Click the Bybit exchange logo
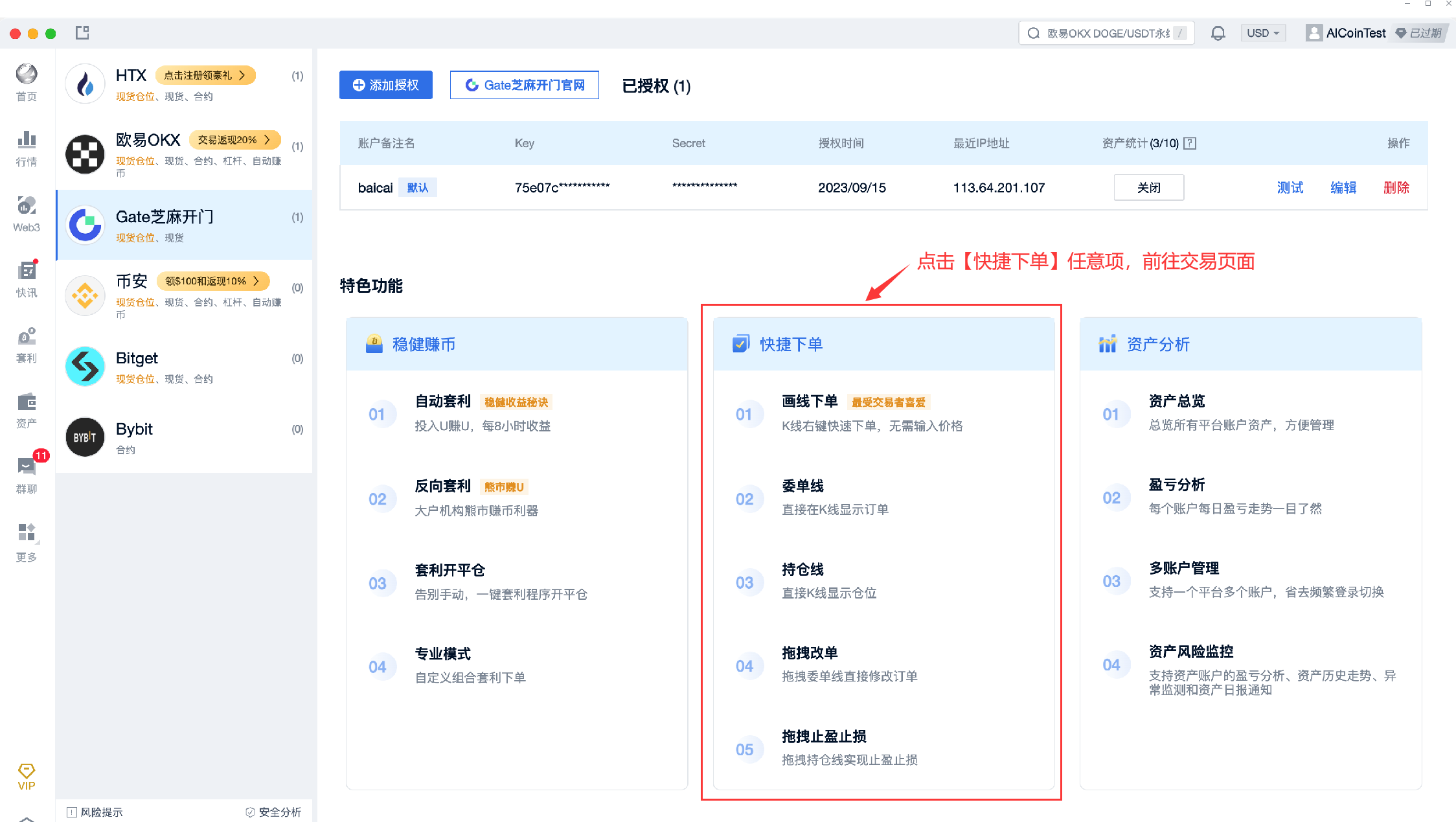 (85, 437)
